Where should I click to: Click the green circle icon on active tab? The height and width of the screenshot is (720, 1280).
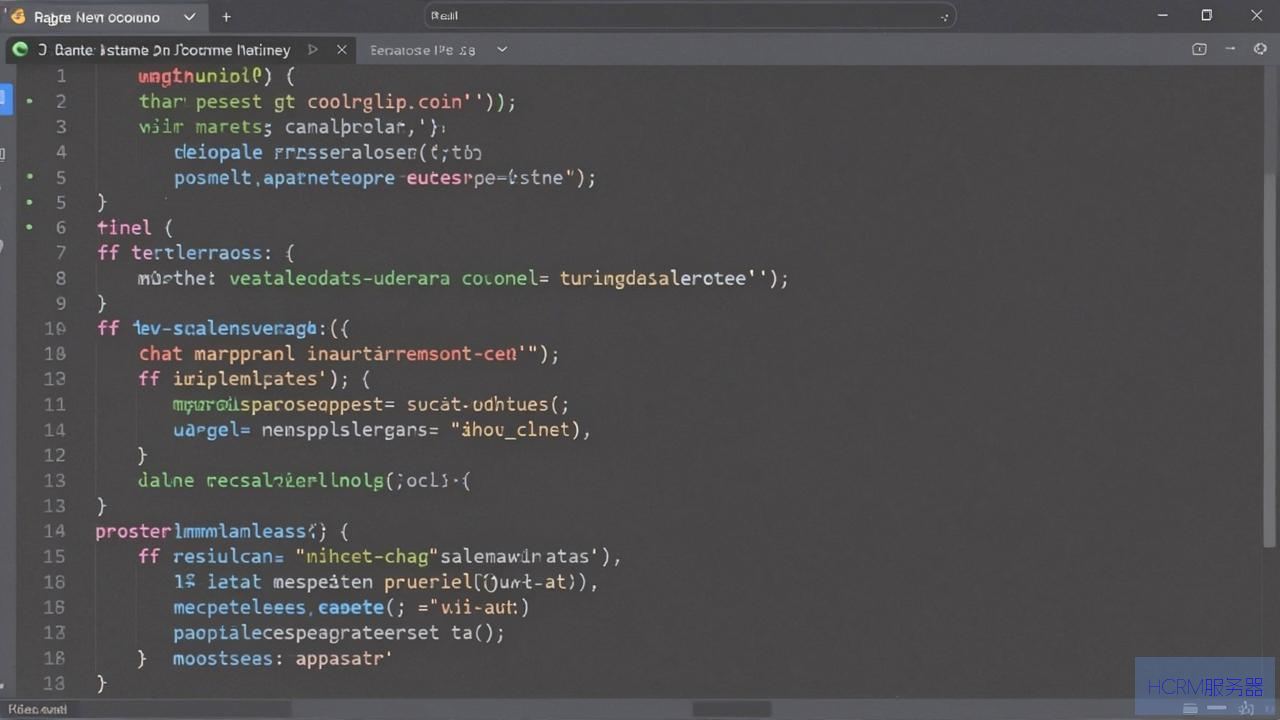[20, 49]
